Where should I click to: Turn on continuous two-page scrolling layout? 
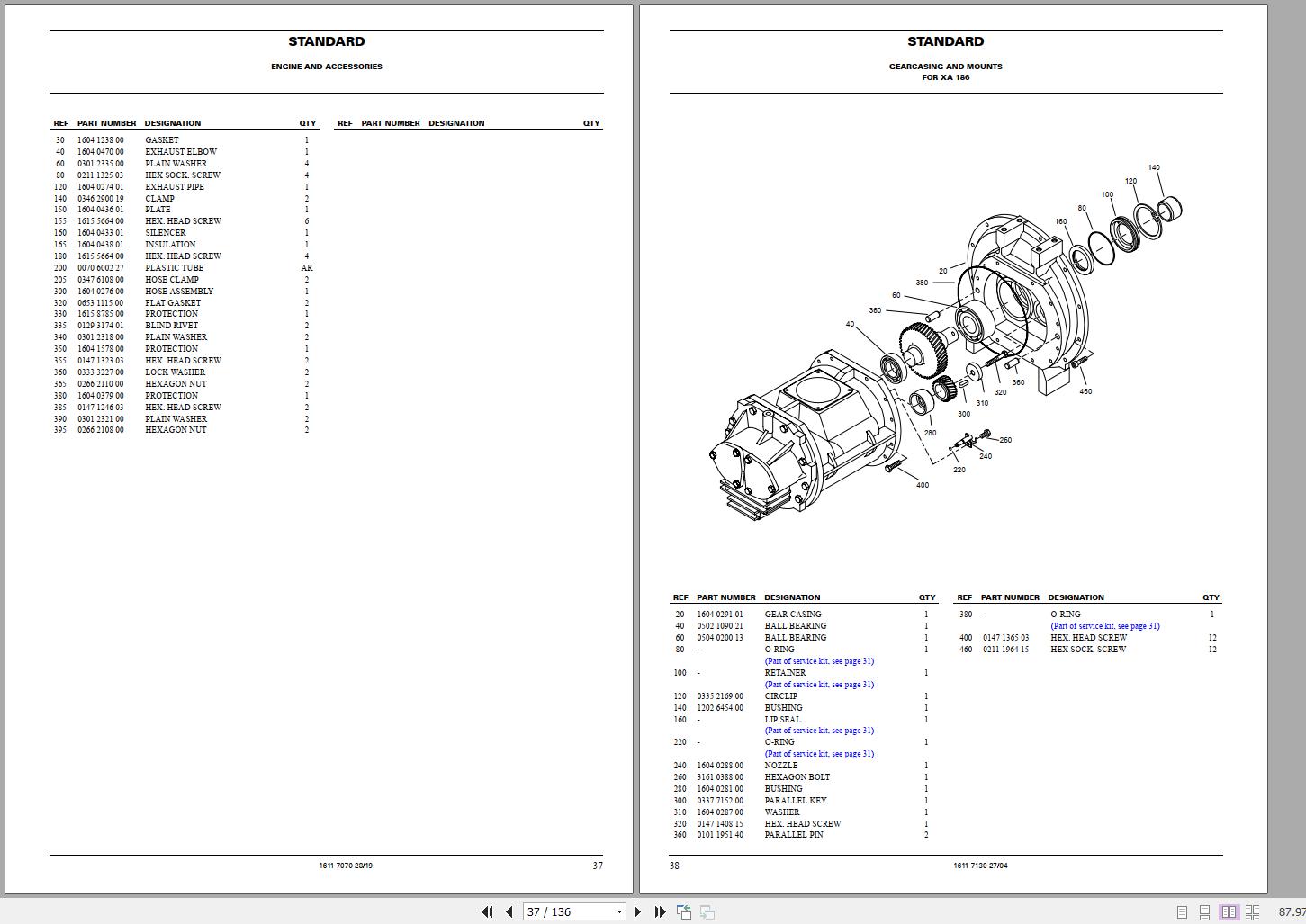[1253, 911]
